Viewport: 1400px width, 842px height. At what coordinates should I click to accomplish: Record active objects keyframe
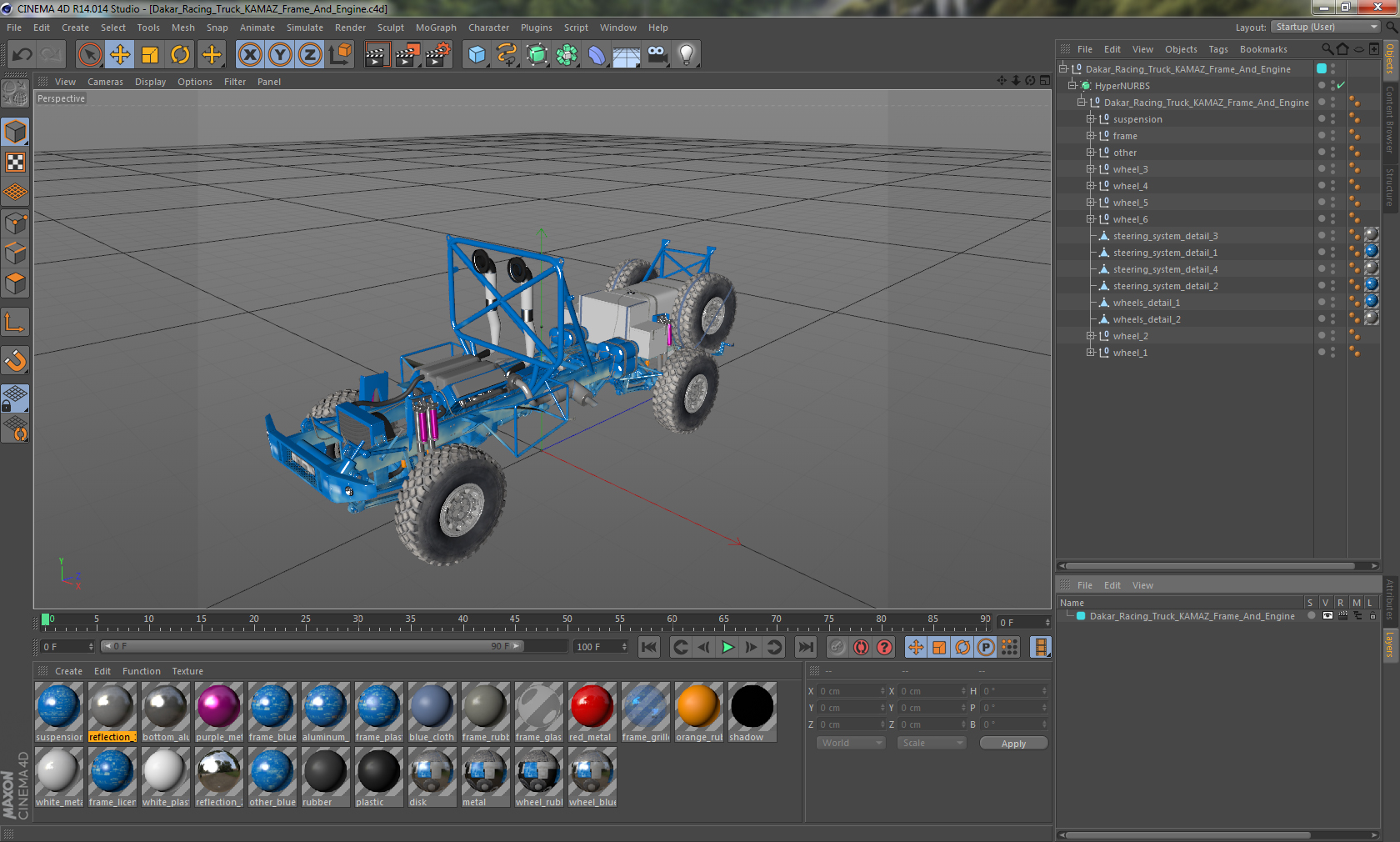click(x=838, y=647)
